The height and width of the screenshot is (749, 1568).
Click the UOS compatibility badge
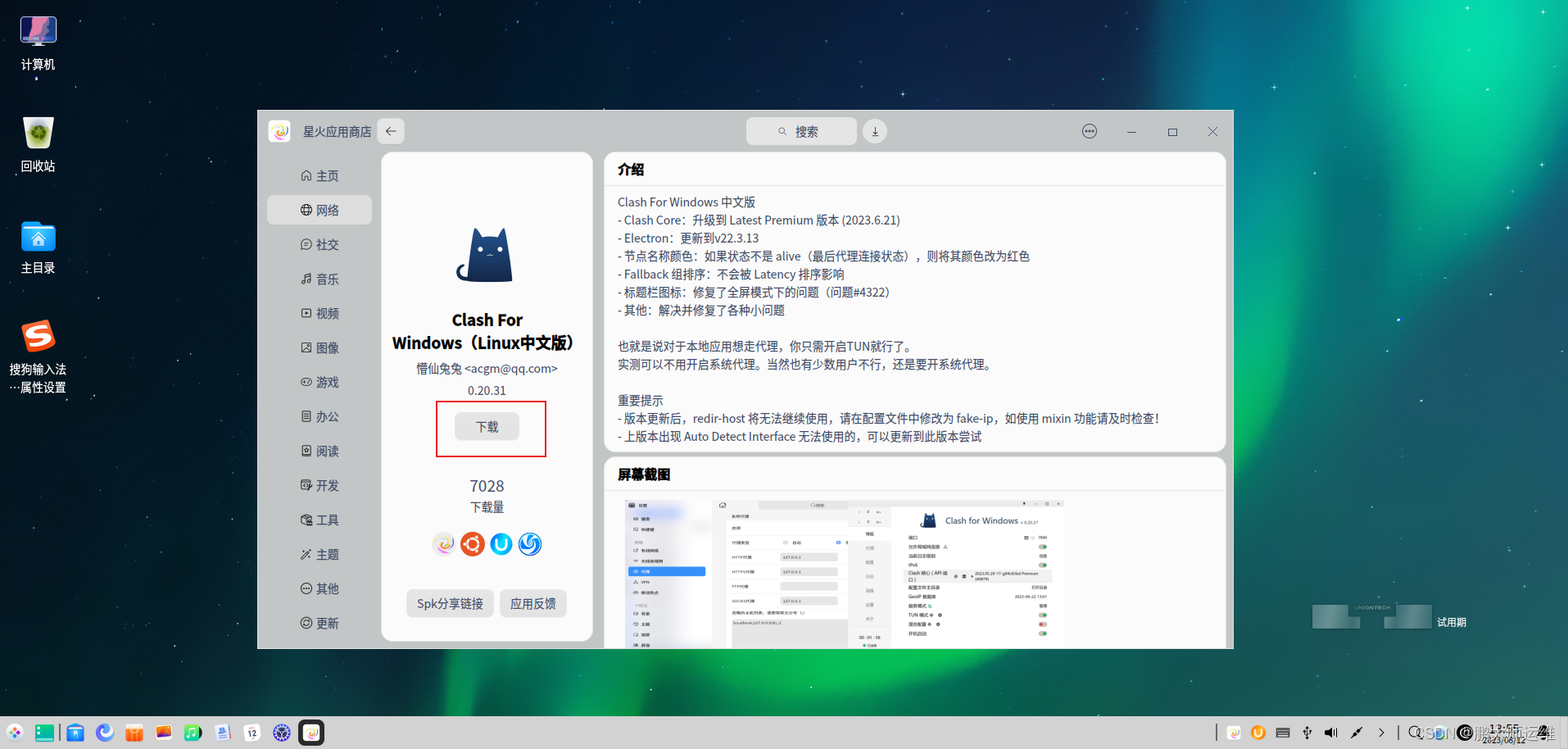coord(501,543)
